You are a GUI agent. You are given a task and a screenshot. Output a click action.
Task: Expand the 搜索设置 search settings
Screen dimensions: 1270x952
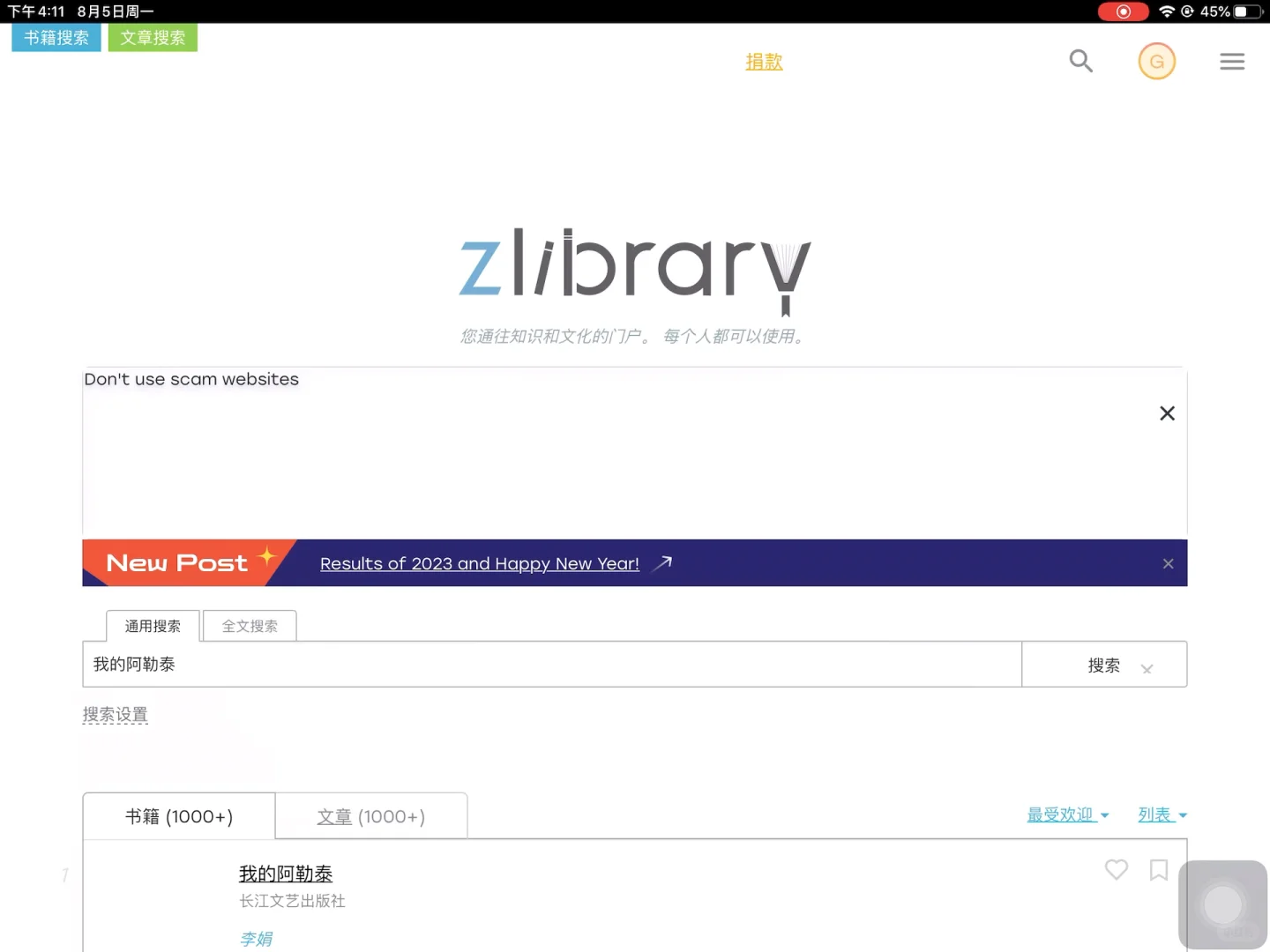(x=116, y=715)
